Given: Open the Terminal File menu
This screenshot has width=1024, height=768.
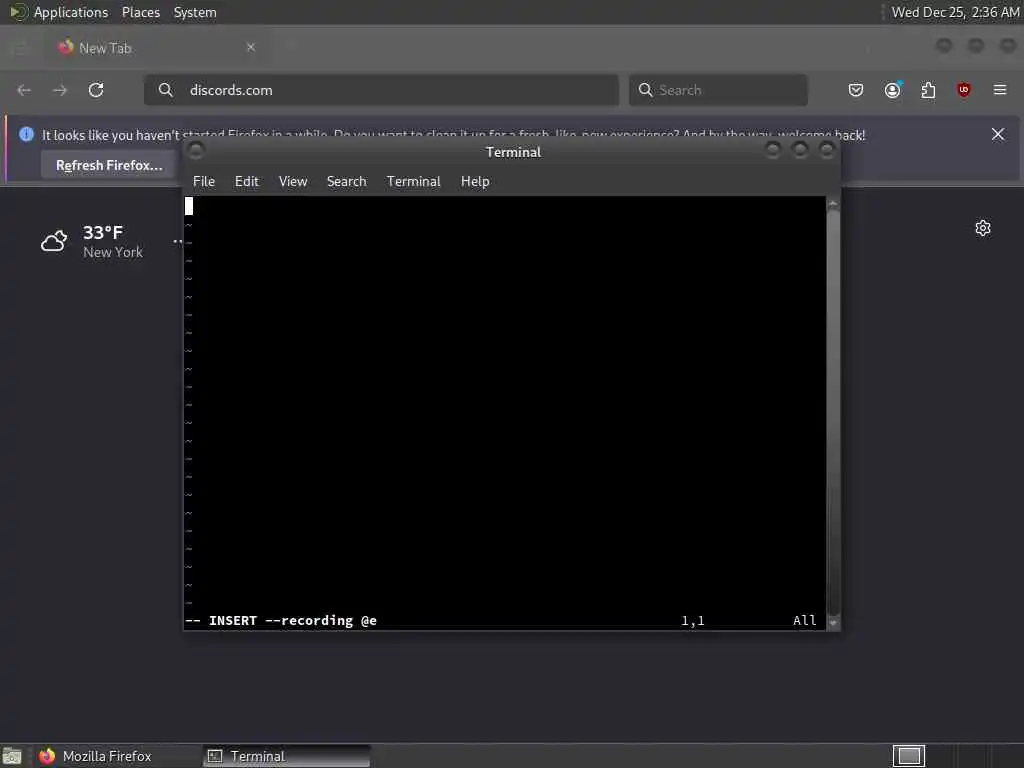Looking at the screenshot, I should tap(204, 182).
